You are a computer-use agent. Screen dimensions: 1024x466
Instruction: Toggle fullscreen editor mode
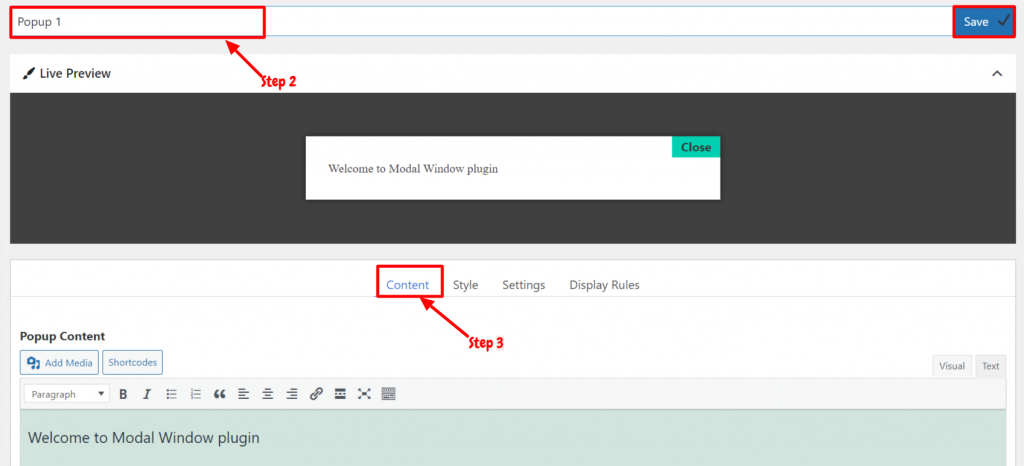(x=364, y=394)
